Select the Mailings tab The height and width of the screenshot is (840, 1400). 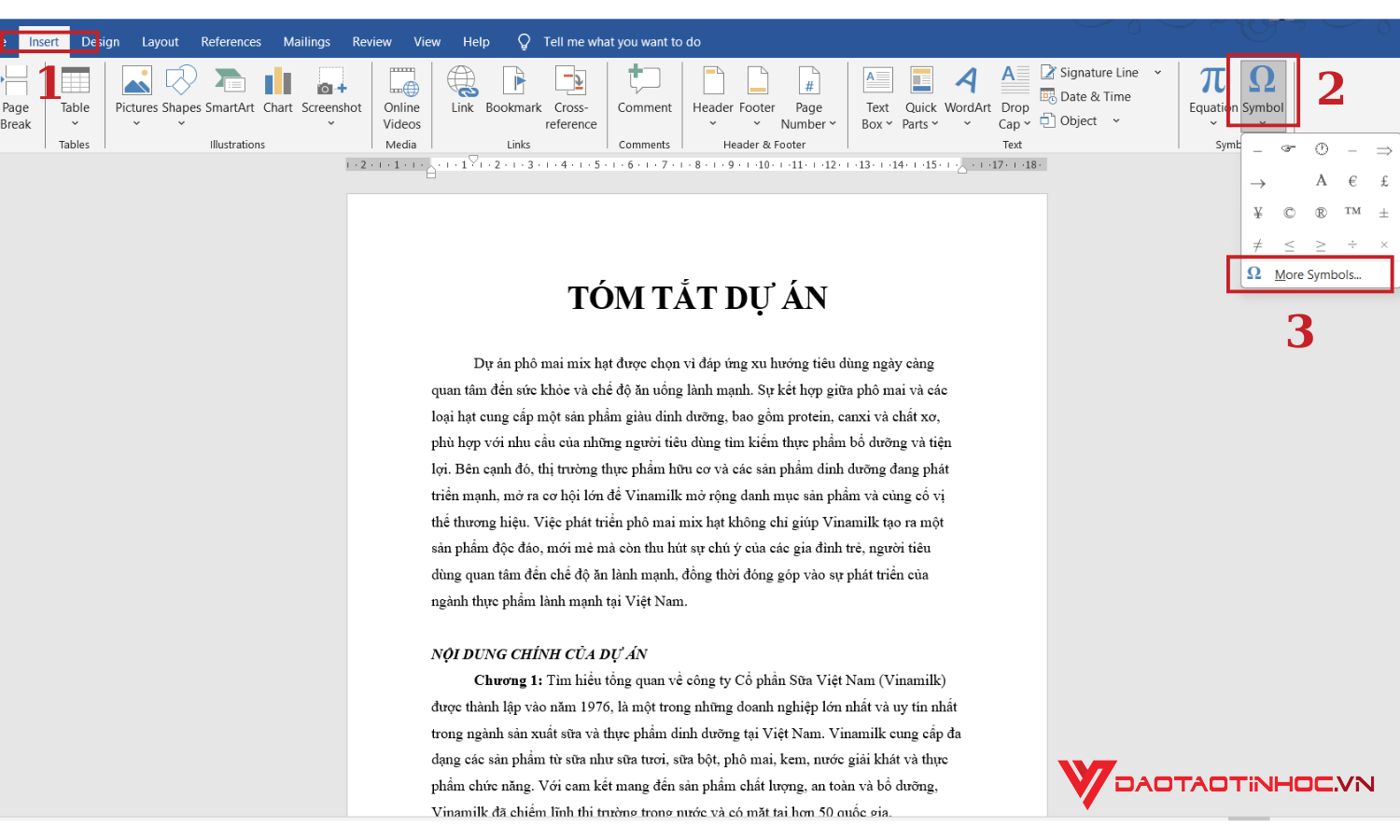[307, 42]
